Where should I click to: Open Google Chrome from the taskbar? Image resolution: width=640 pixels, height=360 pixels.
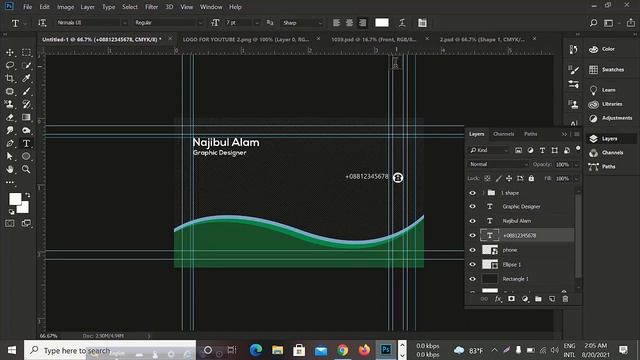[x=342, y=350]
